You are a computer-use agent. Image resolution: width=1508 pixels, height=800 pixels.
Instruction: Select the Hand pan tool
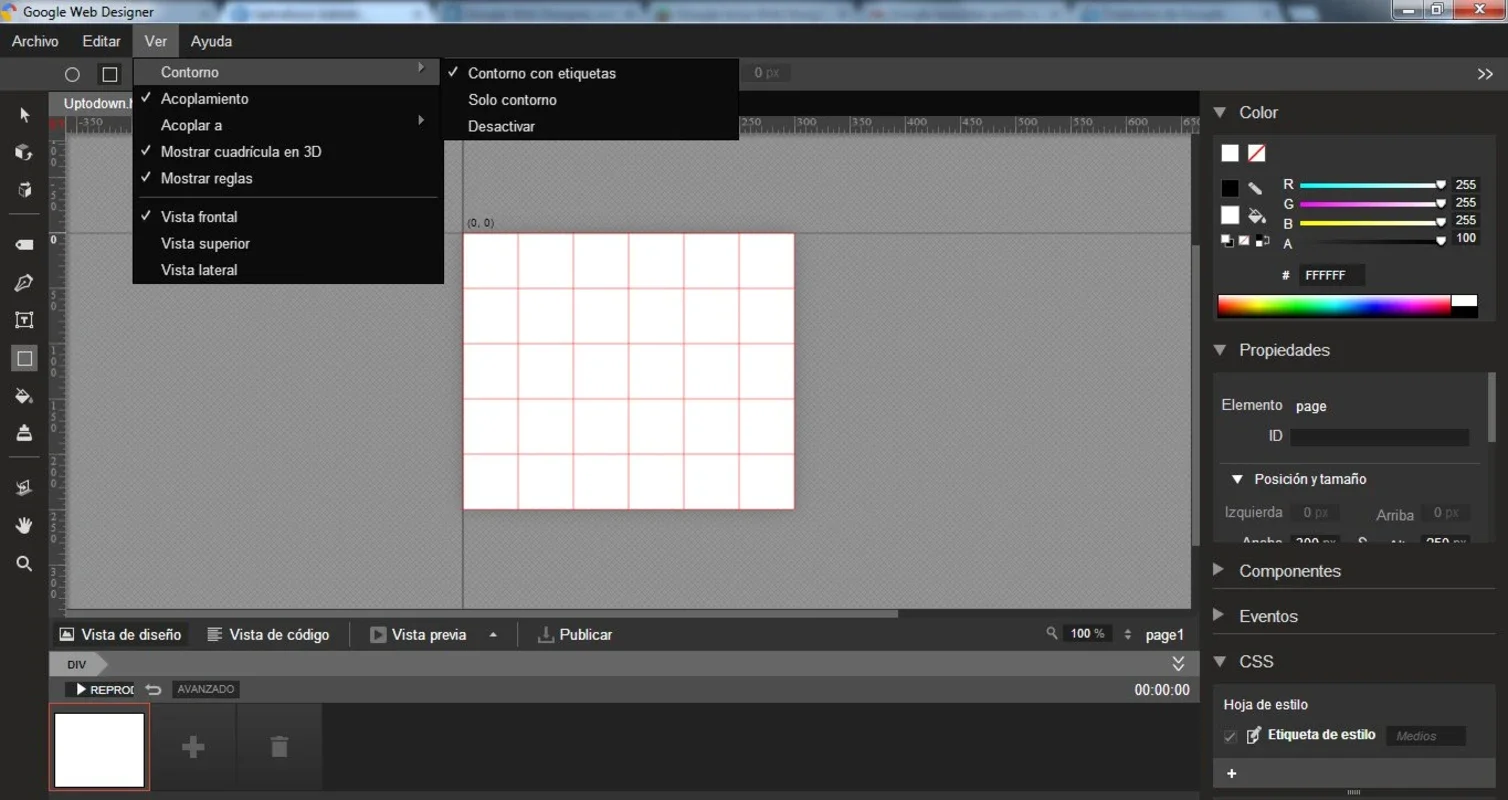[24, 525]
